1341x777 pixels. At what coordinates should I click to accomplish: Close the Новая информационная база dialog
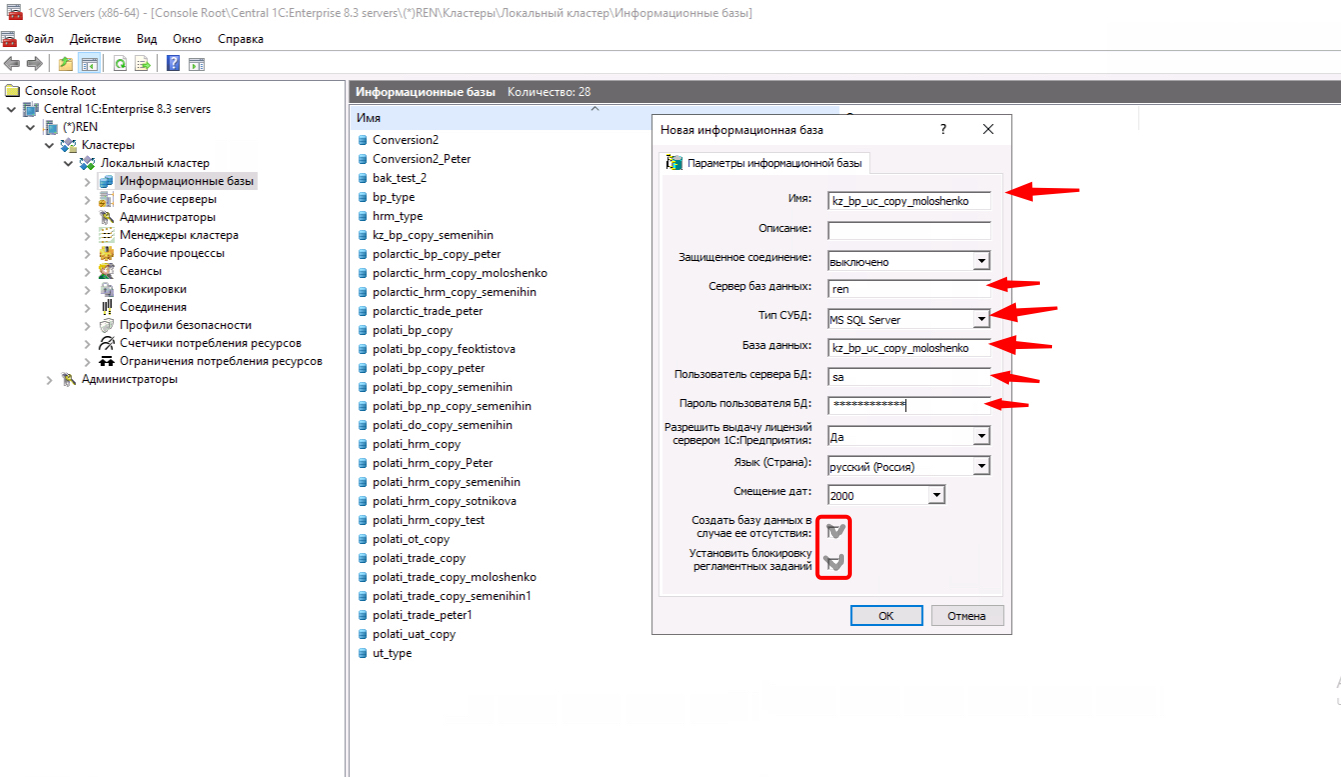point(989,130)
